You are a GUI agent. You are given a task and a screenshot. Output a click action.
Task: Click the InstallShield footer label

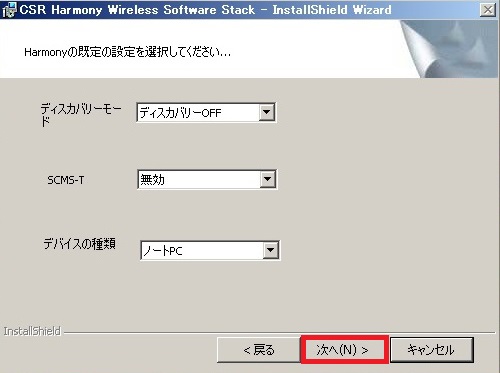pos(32,331)
